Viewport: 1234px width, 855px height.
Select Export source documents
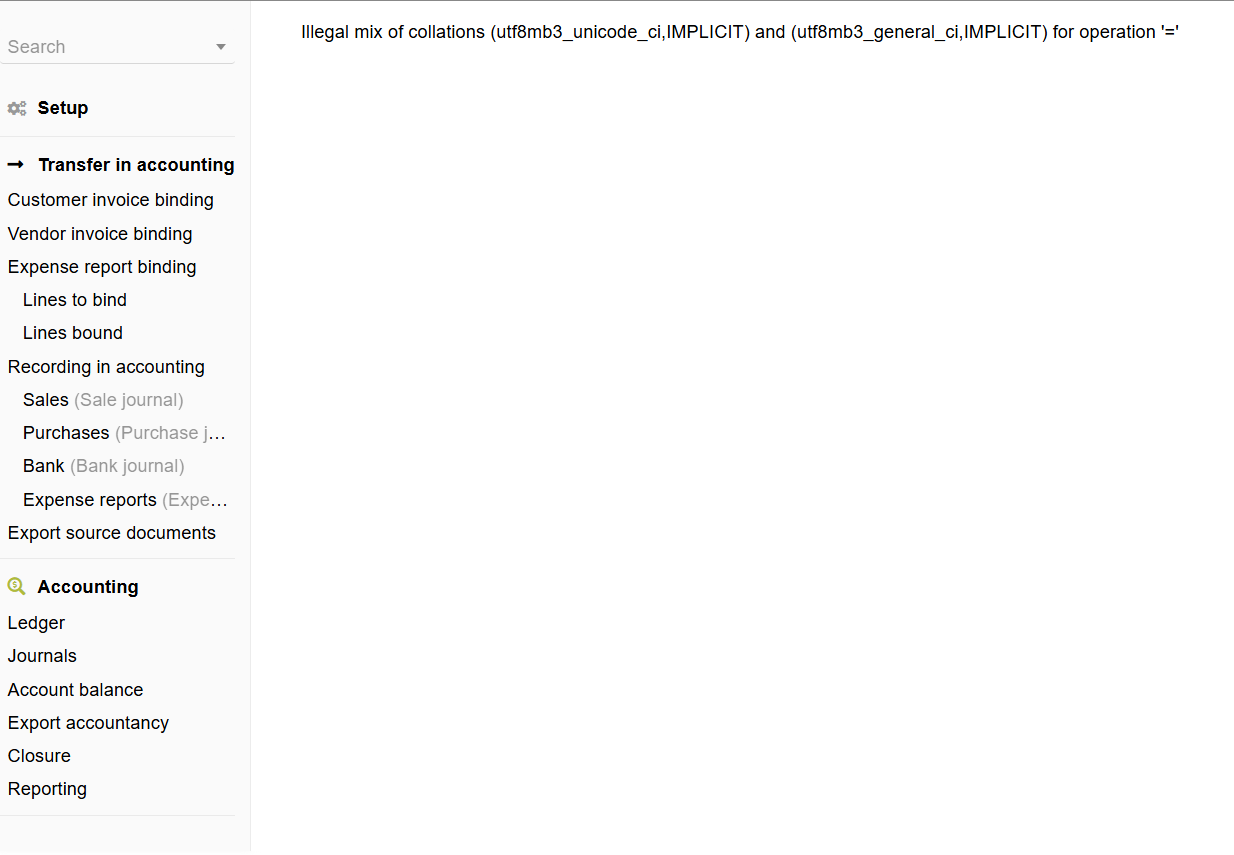[x=112, y=533]
